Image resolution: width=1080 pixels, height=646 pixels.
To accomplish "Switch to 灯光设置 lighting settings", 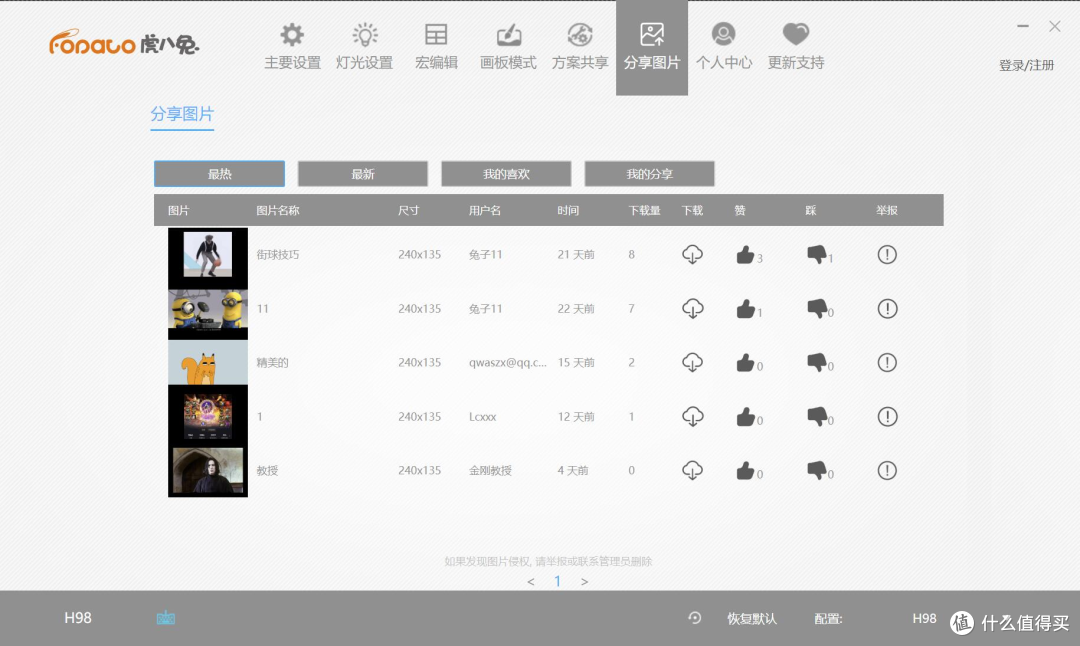I will click(364, 47).
